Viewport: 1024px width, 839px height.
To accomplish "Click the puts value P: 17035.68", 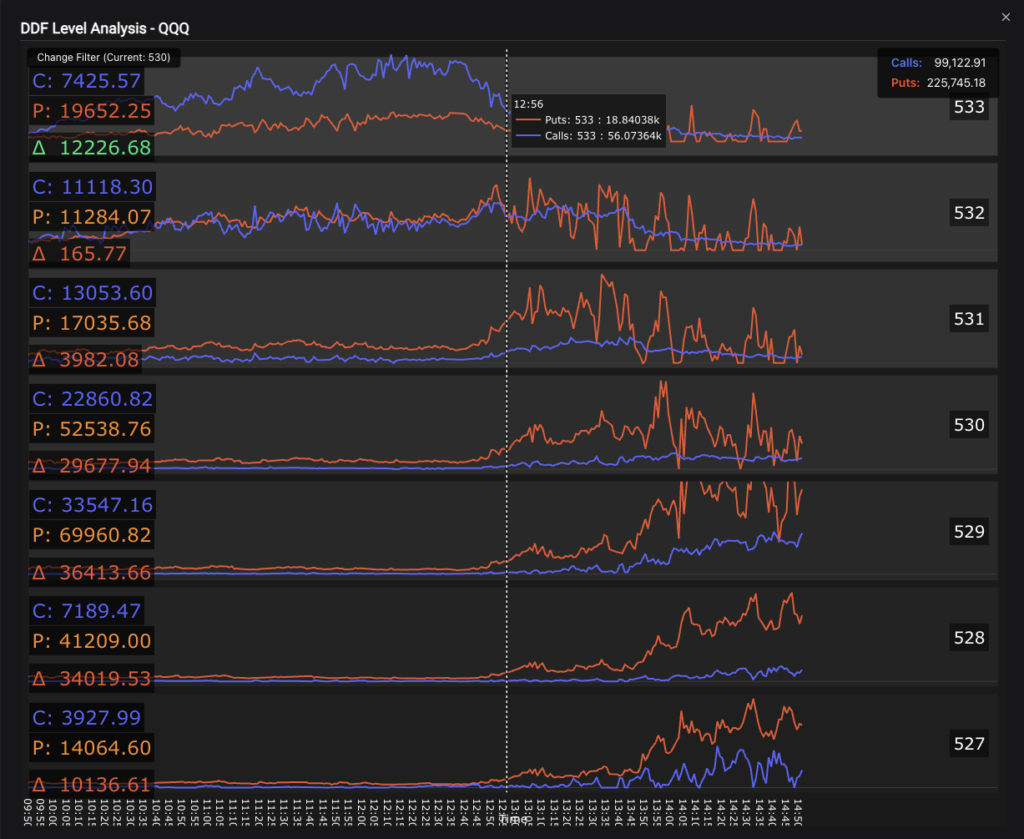I will tap(91, 323).
